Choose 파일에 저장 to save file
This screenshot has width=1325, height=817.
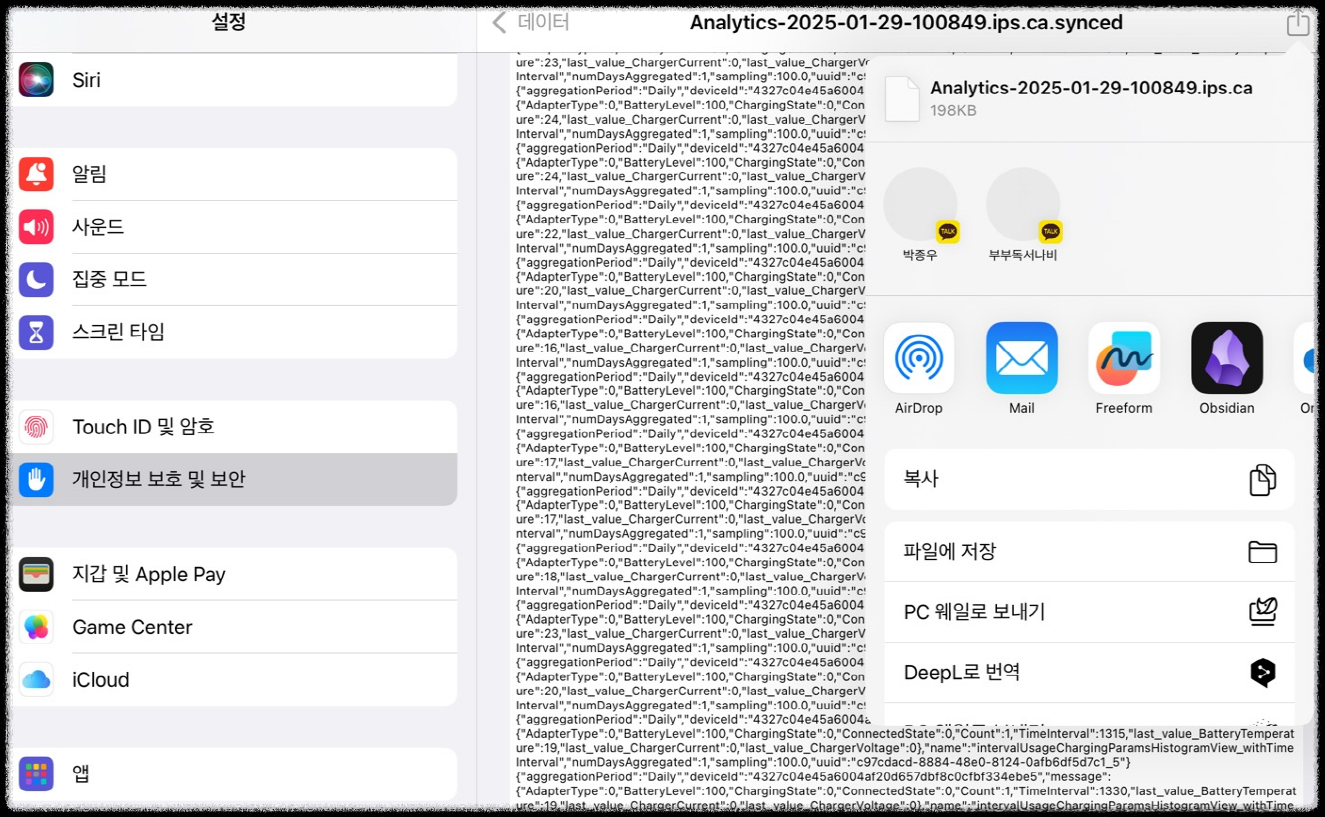[1088, 551]
